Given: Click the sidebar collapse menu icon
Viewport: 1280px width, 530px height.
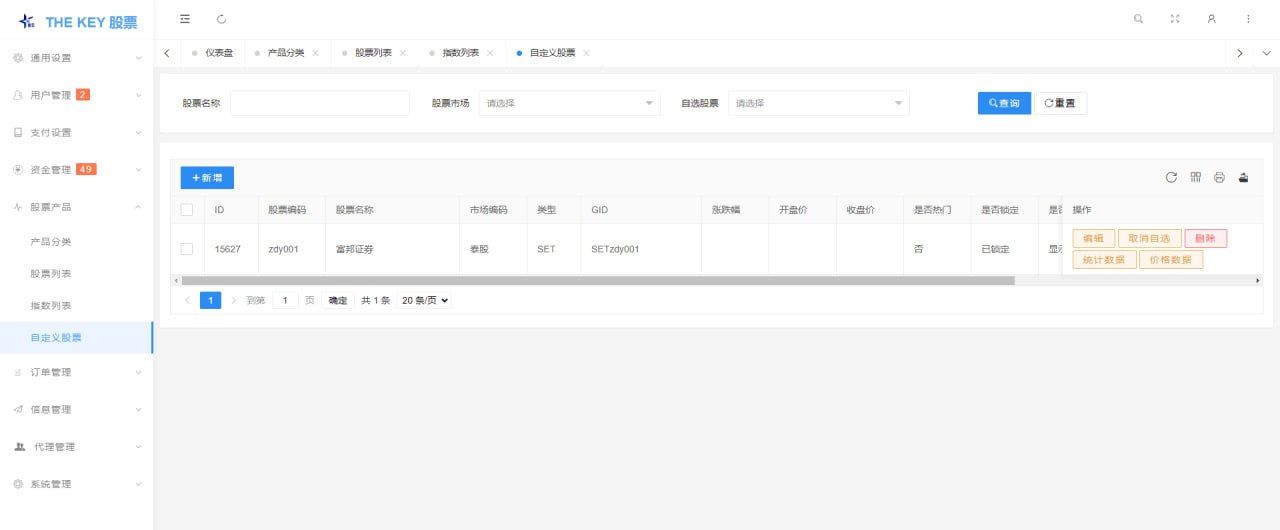Looking at the screenshot, I should 185,19.
